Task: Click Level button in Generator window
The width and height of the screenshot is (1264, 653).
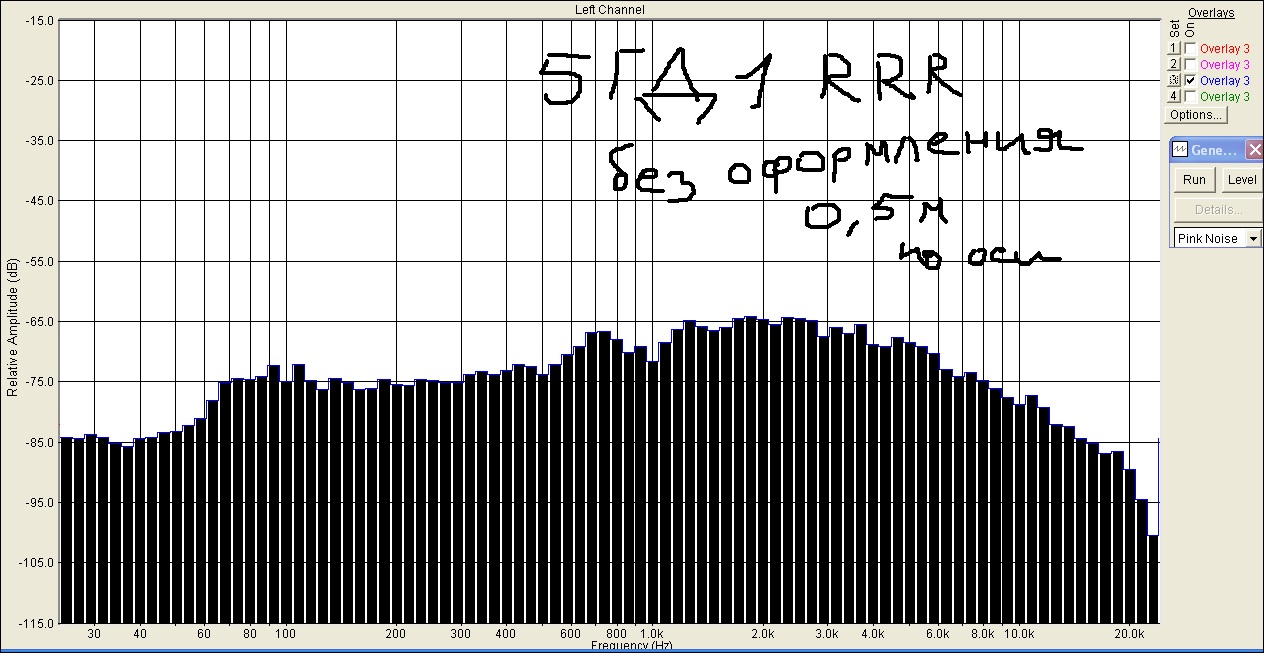Action: (x=1242, y=180)
